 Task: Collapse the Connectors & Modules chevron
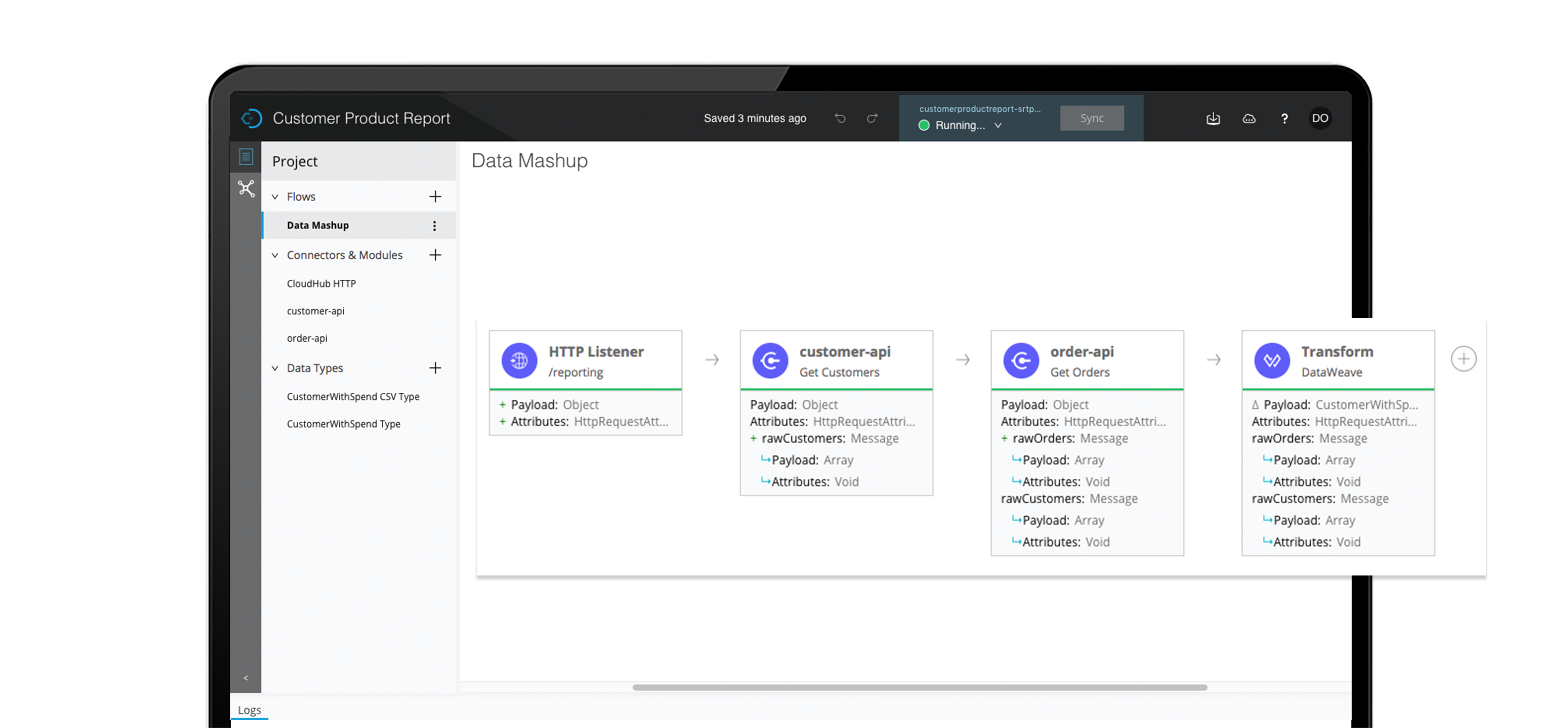point(275,255)
